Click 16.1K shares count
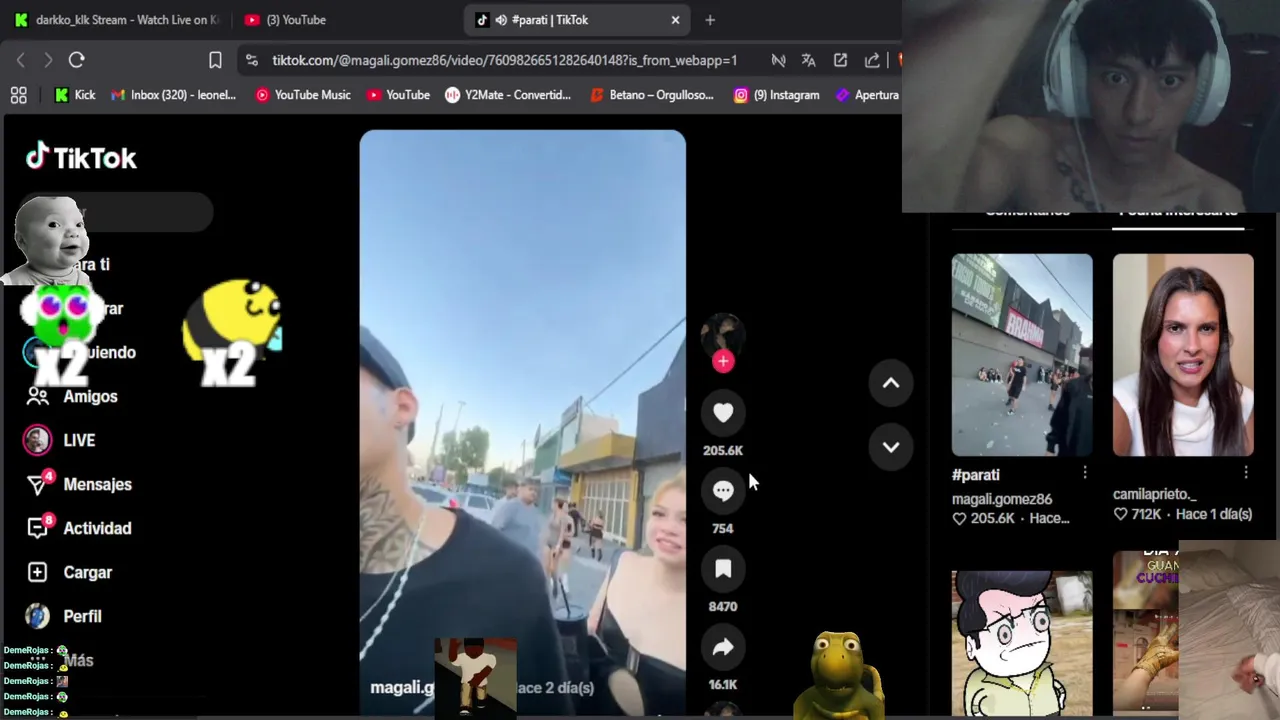This screenshot has height=720, width=1280. tap(723, 684)
